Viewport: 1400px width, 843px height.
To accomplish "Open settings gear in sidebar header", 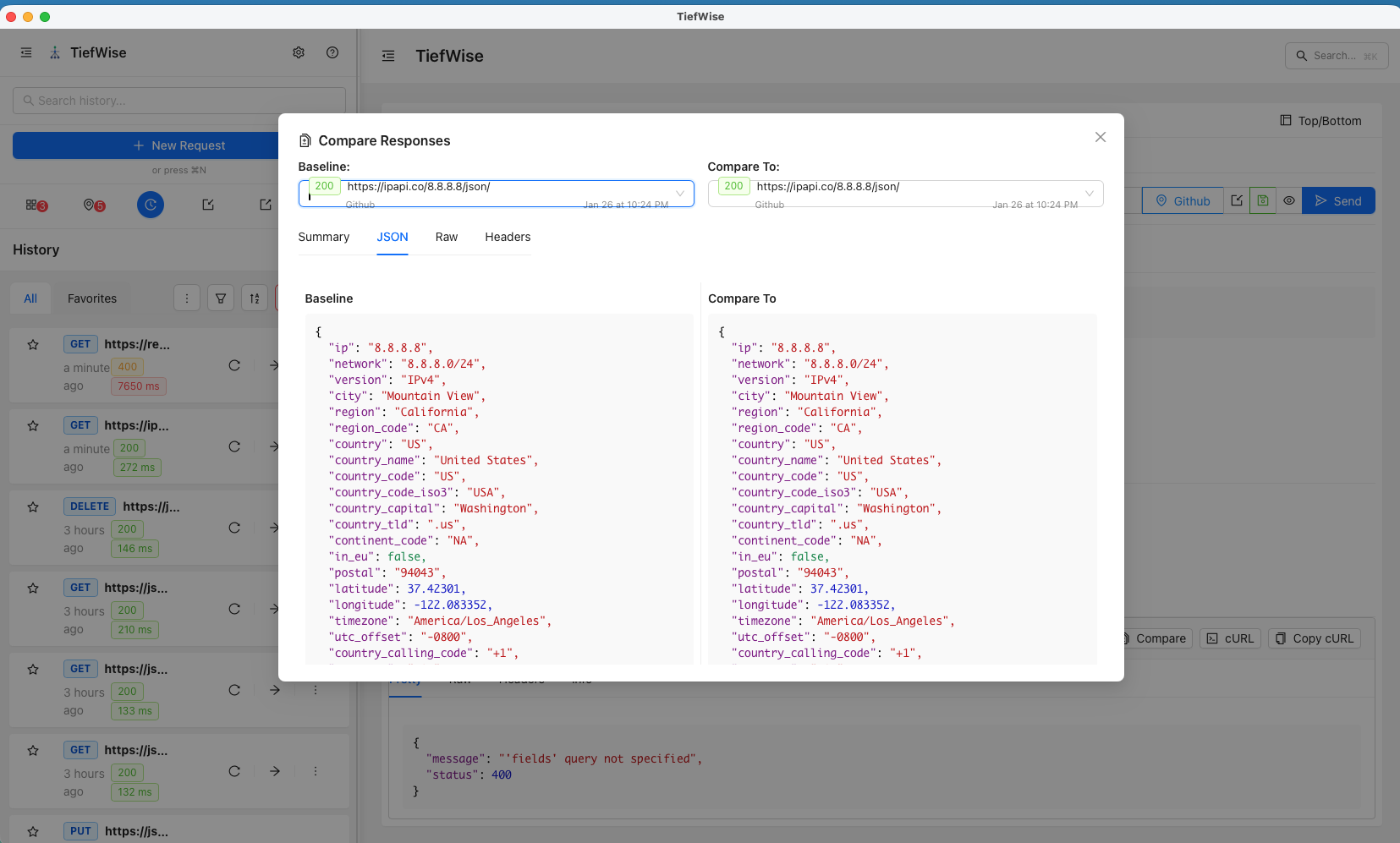I will [x=299, y=52].
